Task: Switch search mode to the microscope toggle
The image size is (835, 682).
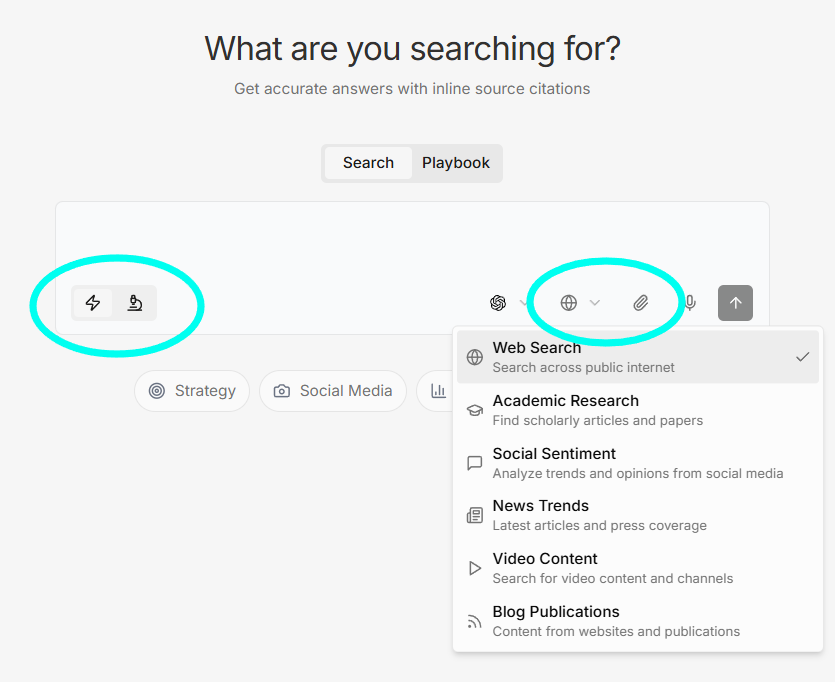Action: (135, 303)
